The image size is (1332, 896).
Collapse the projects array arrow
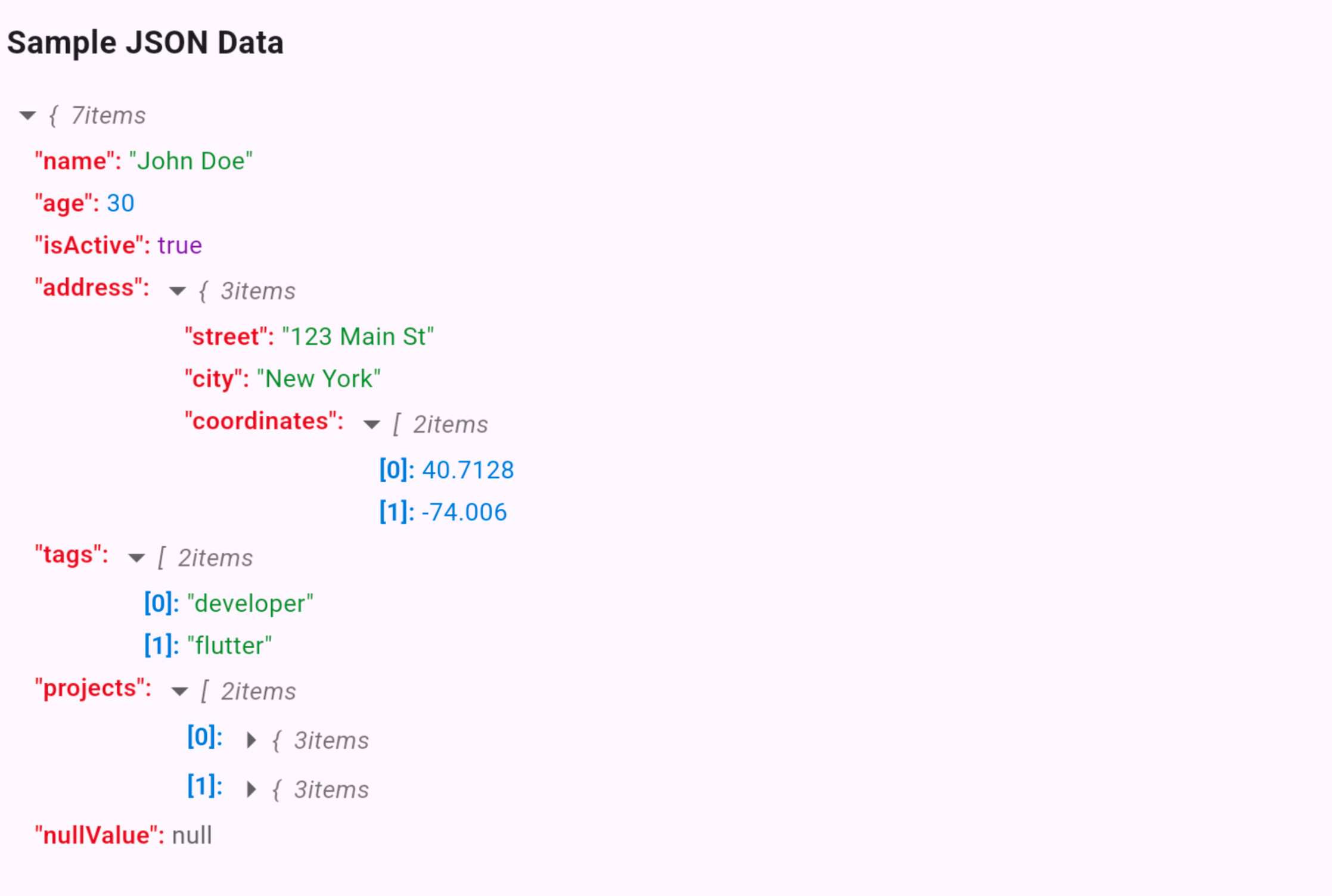tap(179, 691)
